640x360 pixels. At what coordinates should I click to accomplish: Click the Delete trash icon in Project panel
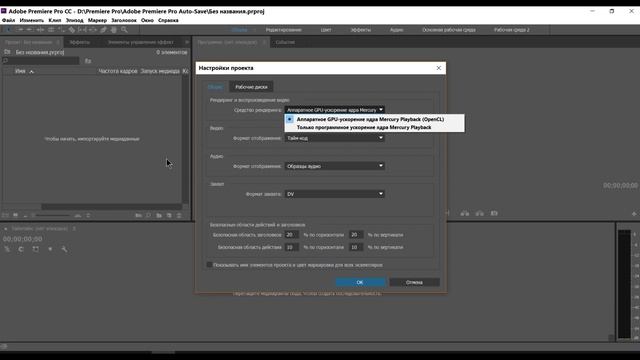179,215
